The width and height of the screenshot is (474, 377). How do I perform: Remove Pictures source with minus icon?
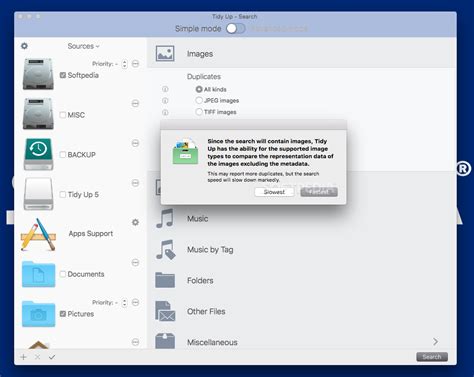click(135, 302)
